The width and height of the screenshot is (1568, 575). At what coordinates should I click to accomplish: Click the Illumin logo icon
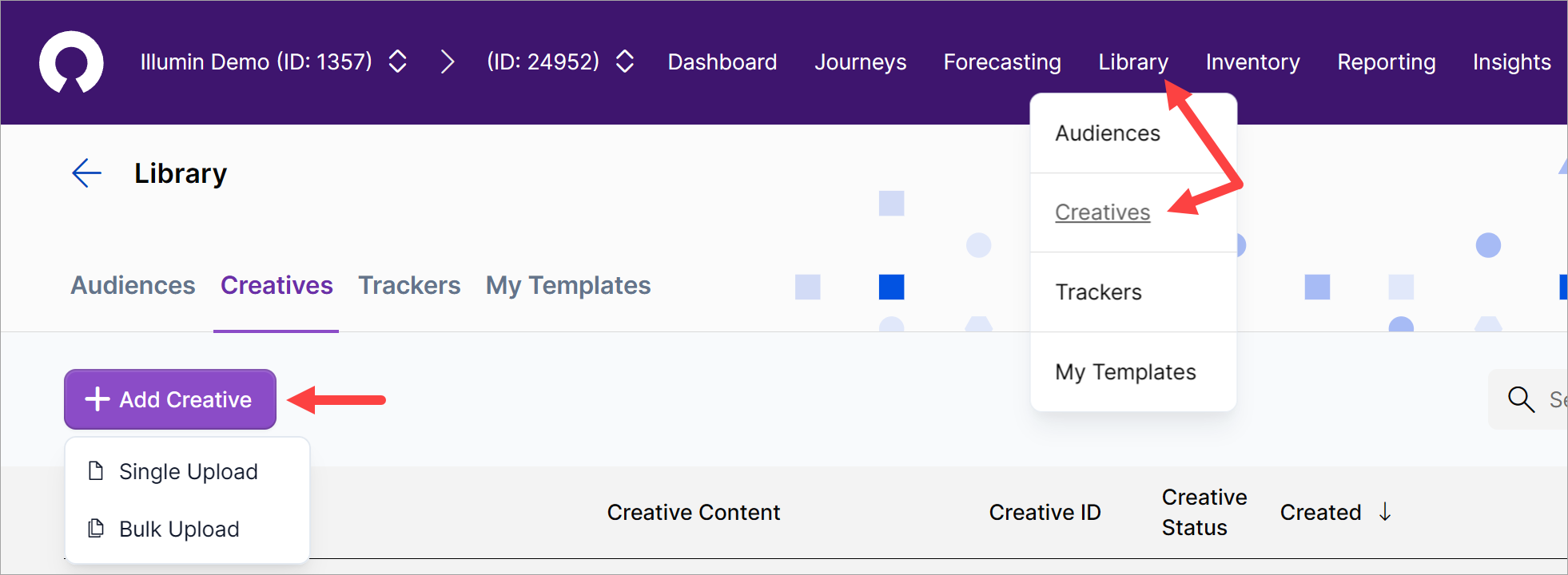coord(71,62)
